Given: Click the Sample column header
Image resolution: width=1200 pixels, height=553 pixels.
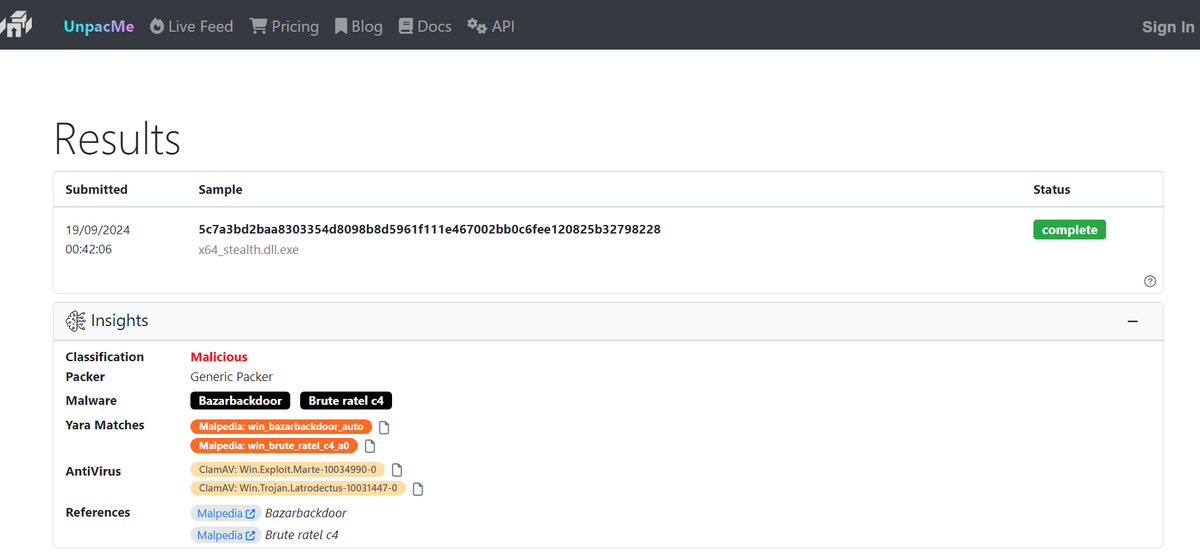Looking at the screenshot, I should (x=221, y=189).
